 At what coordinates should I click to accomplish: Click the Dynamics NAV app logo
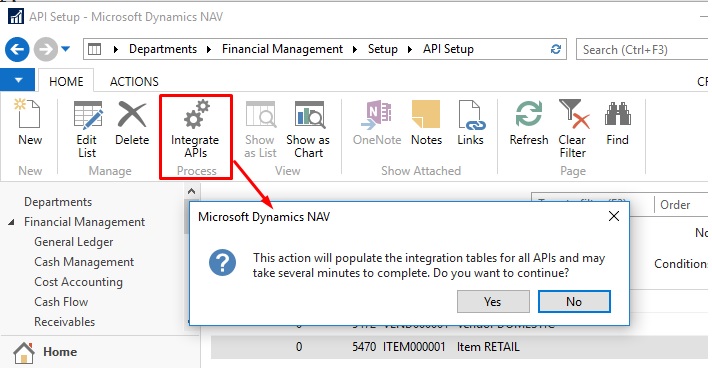point(16,16)
